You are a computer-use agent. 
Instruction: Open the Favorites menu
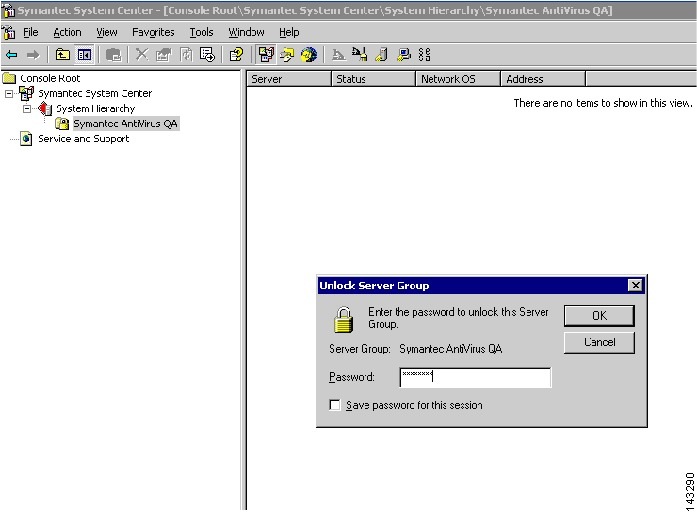(x=153, y=32)
